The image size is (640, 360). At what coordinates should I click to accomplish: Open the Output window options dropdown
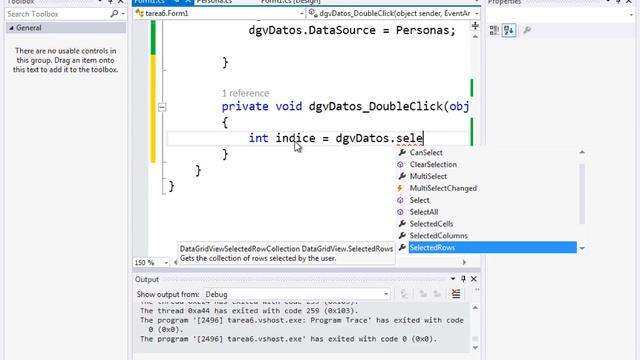(453, 279)
